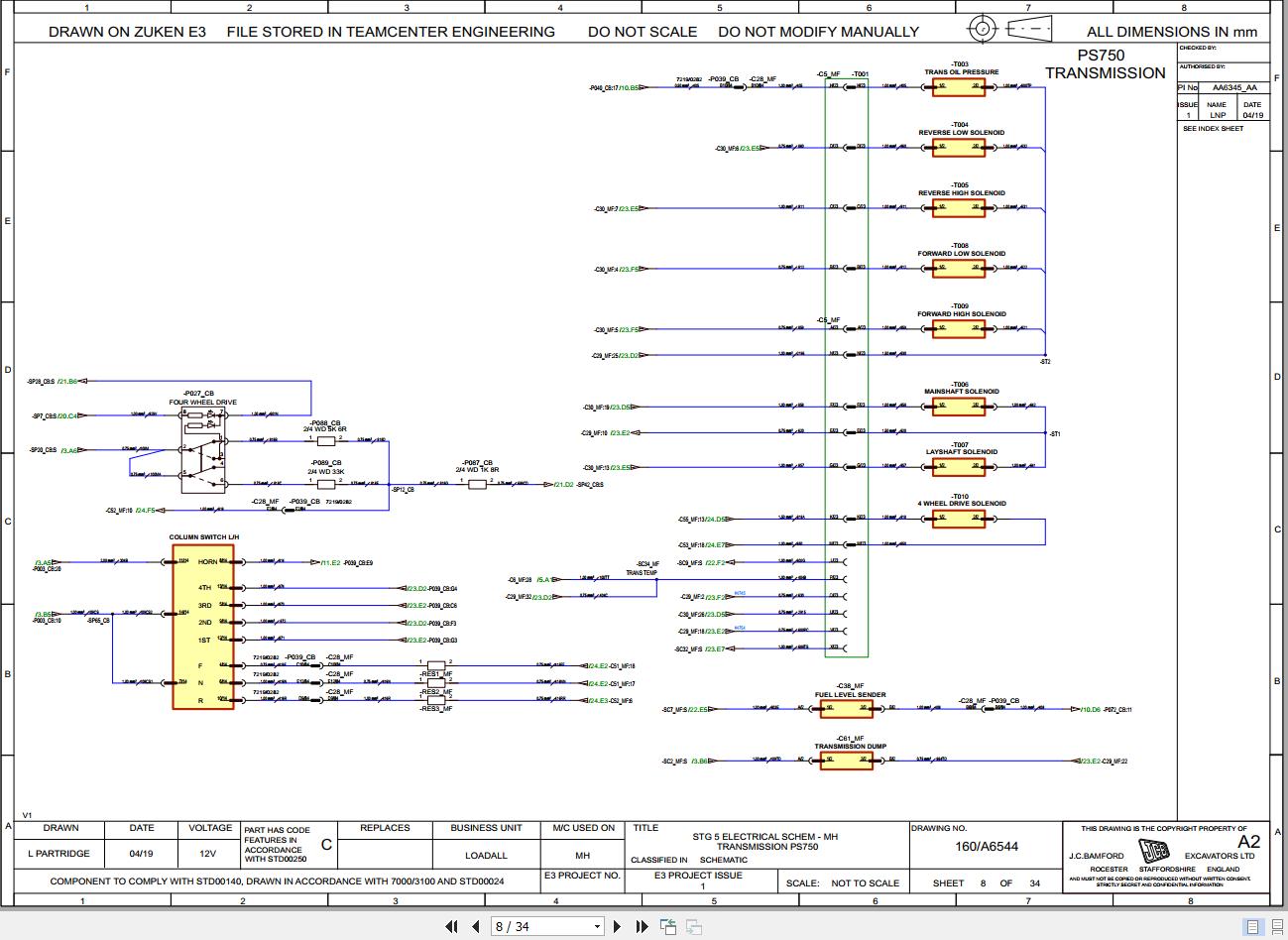Click the LOADALL business unit cell
Viewport: 1288px width, 940px height.
486,855
